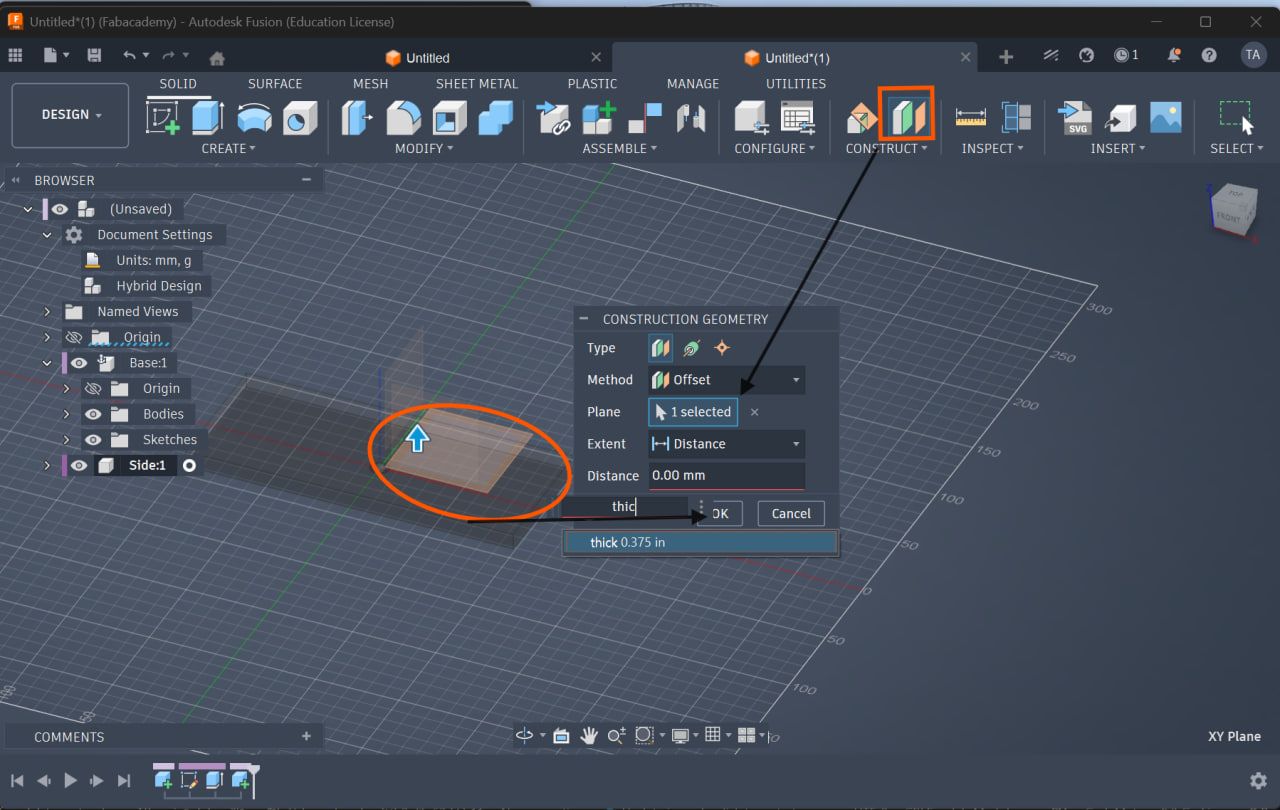
Task: Click the Insert SVG icon
Action: click(1075, 118)
